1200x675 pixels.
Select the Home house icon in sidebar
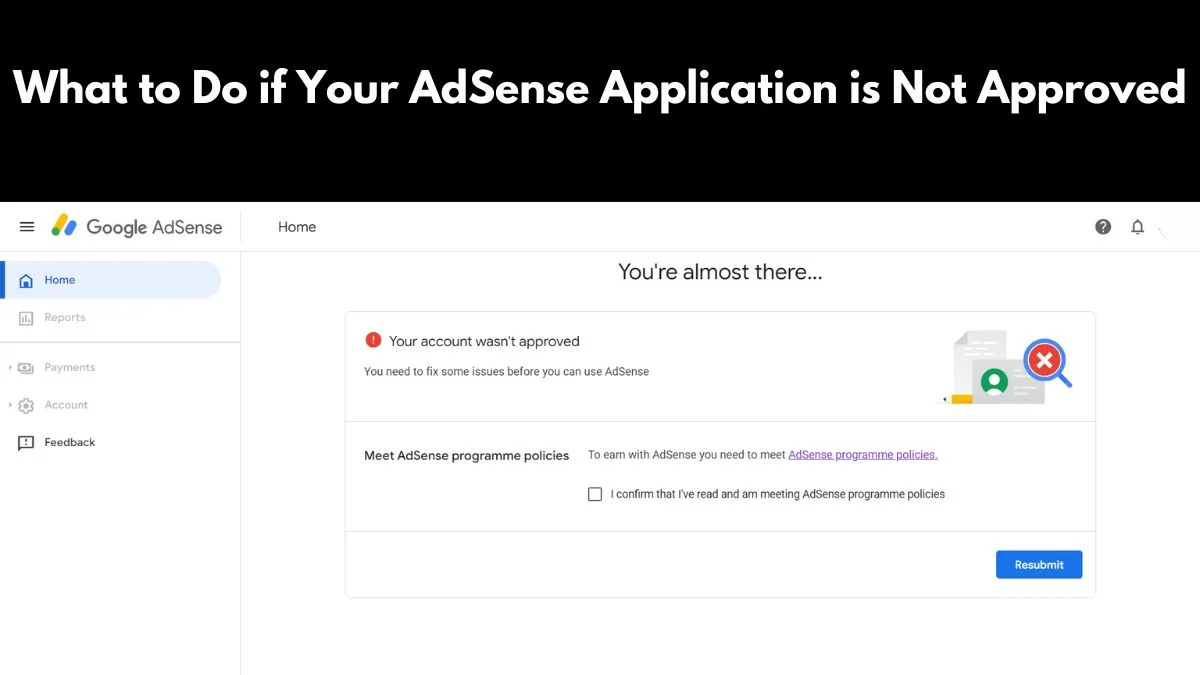(25, 280)
